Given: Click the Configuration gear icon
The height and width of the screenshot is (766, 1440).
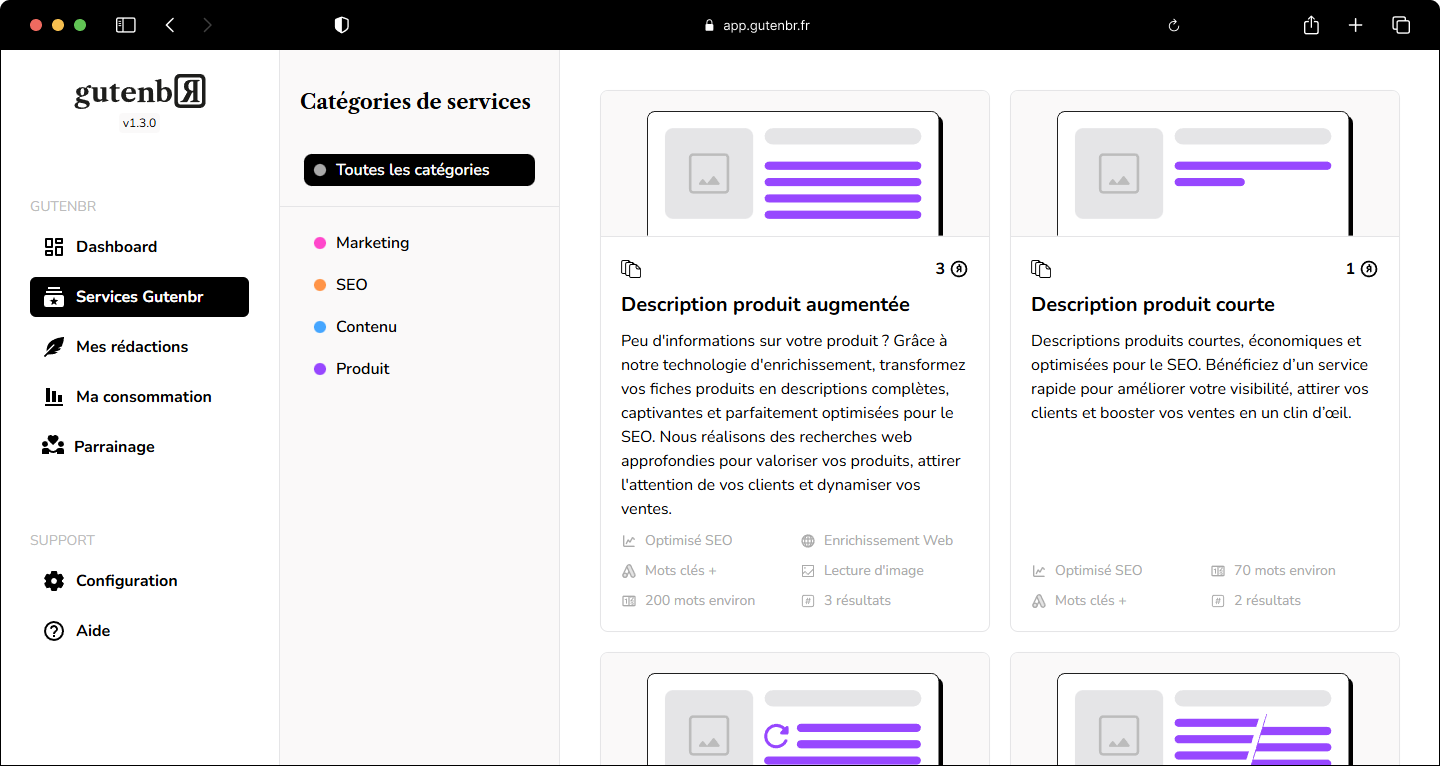Looking at the screenshot, I should (54, 581).
